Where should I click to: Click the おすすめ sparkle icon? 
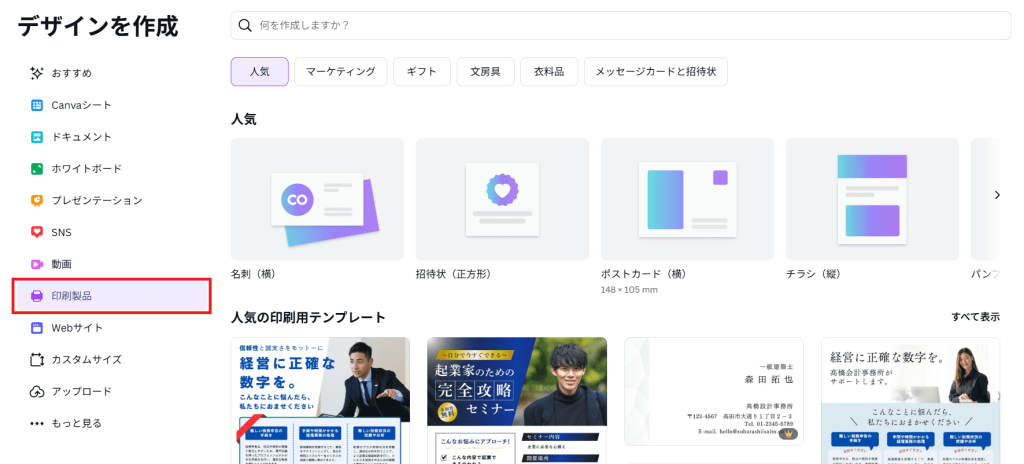(x=37, y=73)
